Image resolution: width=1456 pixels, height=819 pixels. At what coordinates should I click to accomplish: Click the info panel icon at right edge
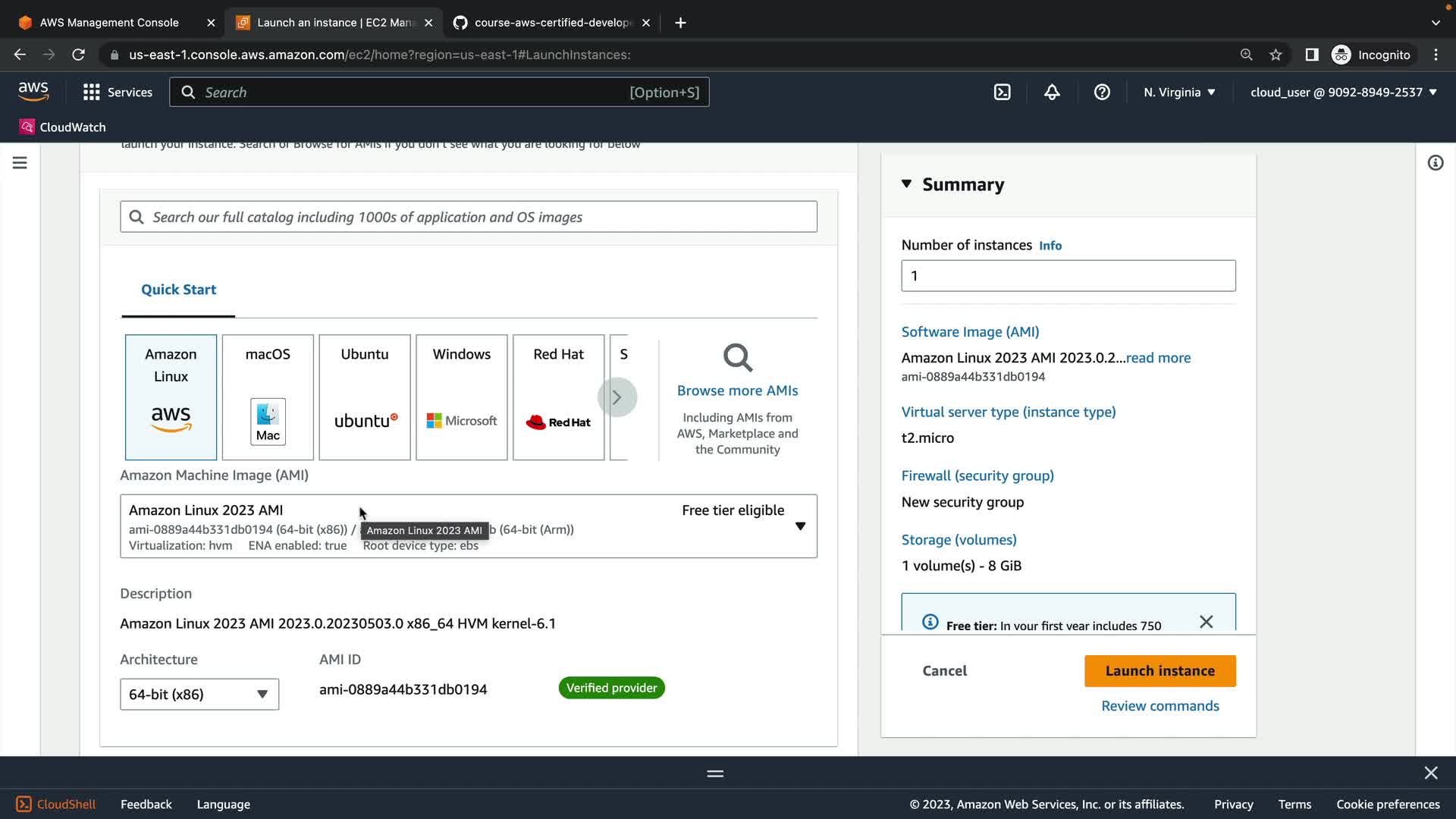click(1435, 163)
